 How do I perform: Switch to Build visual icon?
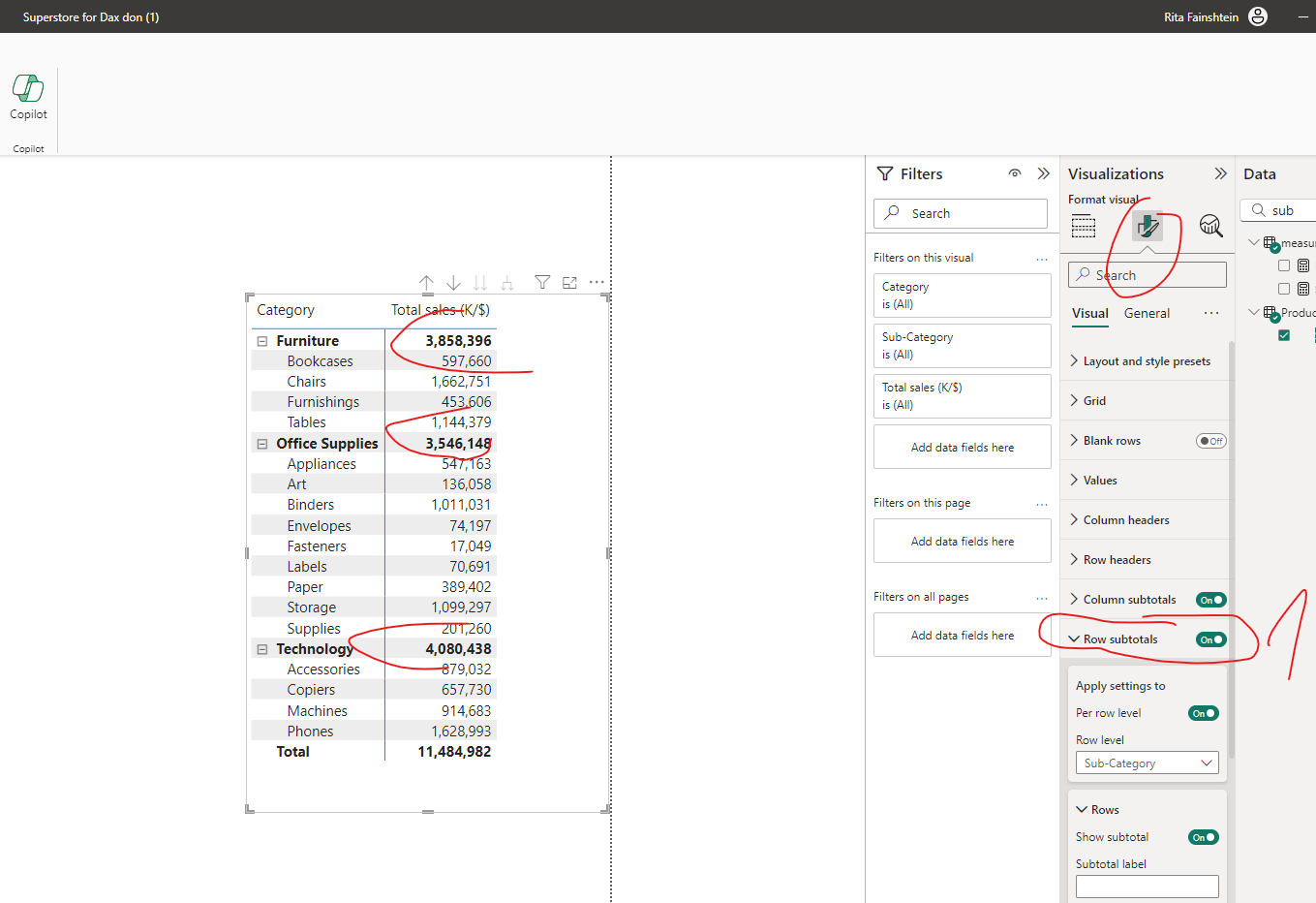pyautogui.click(x=1084, y=226)
